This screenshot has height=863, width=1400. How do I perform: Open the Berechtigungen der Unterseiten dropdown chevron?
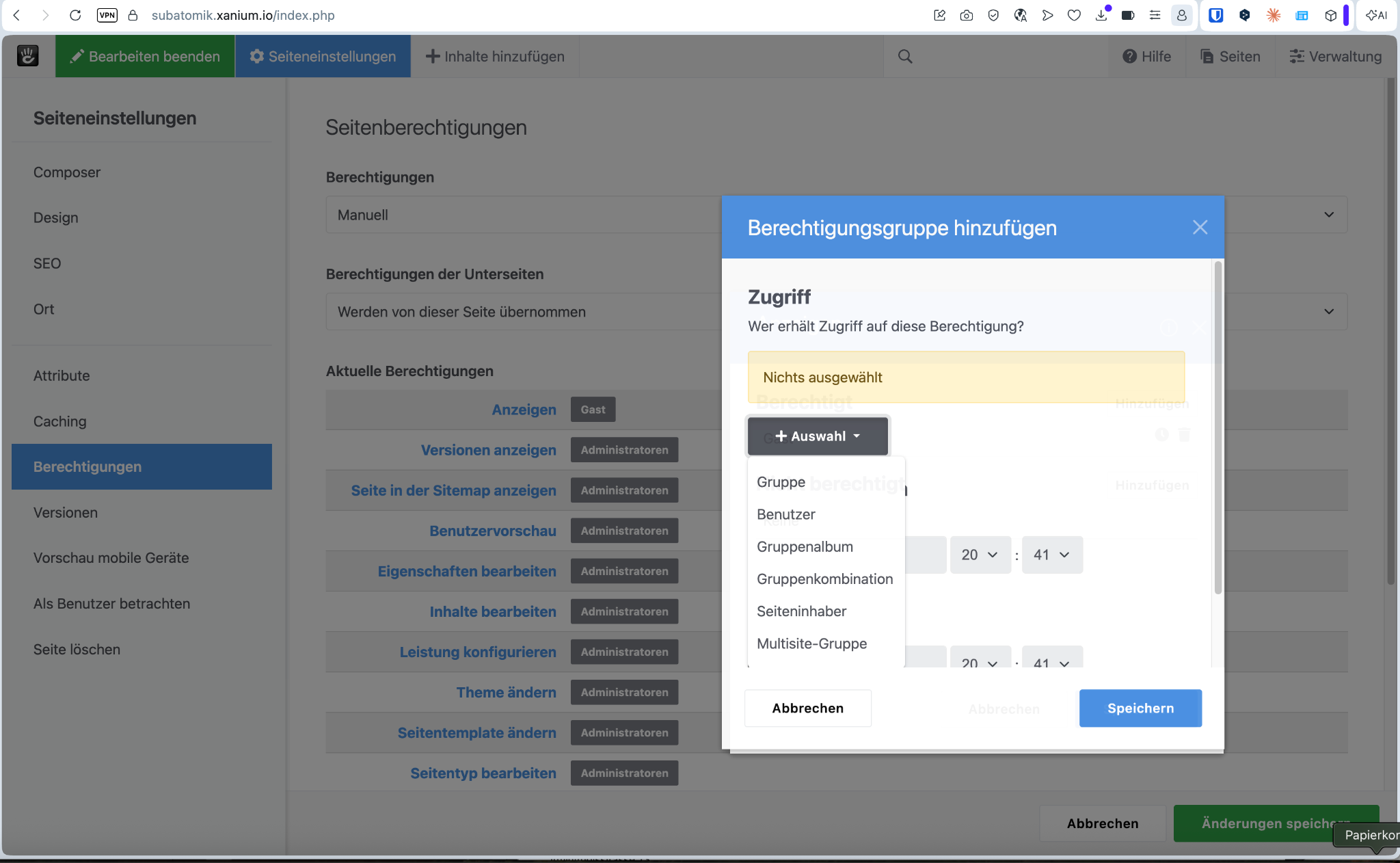pyautogui.click(x=1328, y=312)
